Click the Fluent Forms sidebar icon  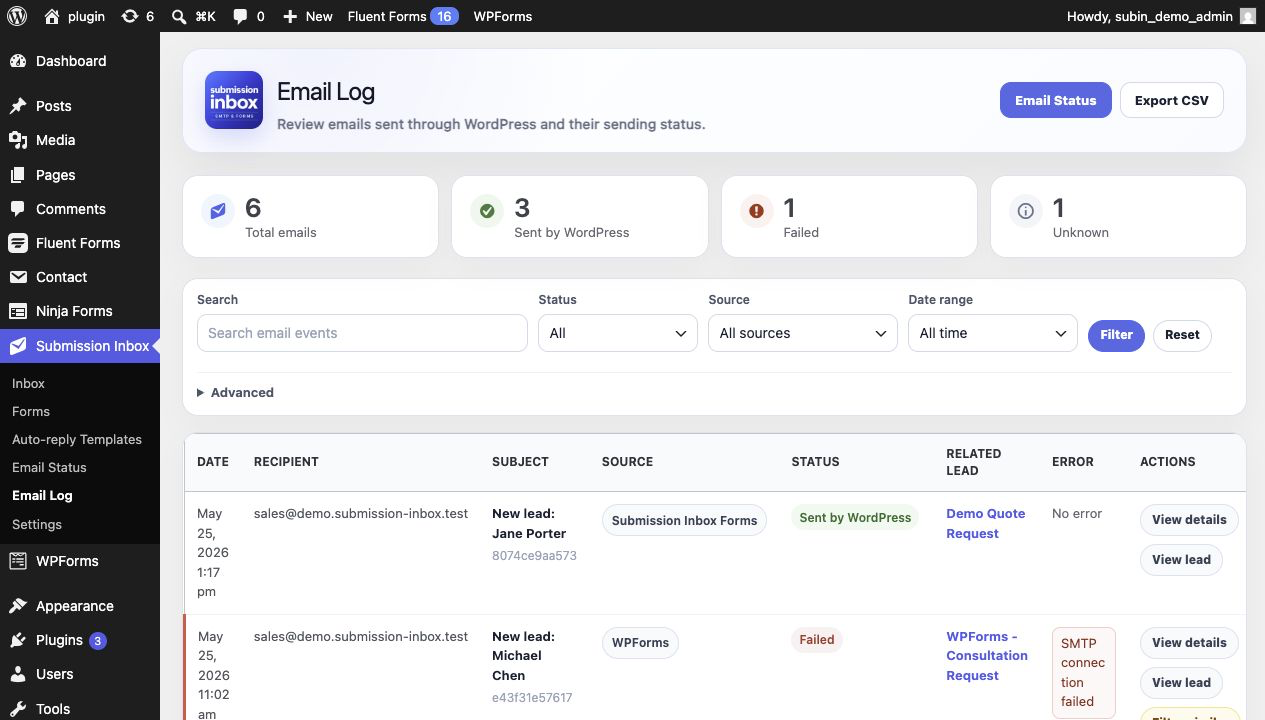point(18,243)
